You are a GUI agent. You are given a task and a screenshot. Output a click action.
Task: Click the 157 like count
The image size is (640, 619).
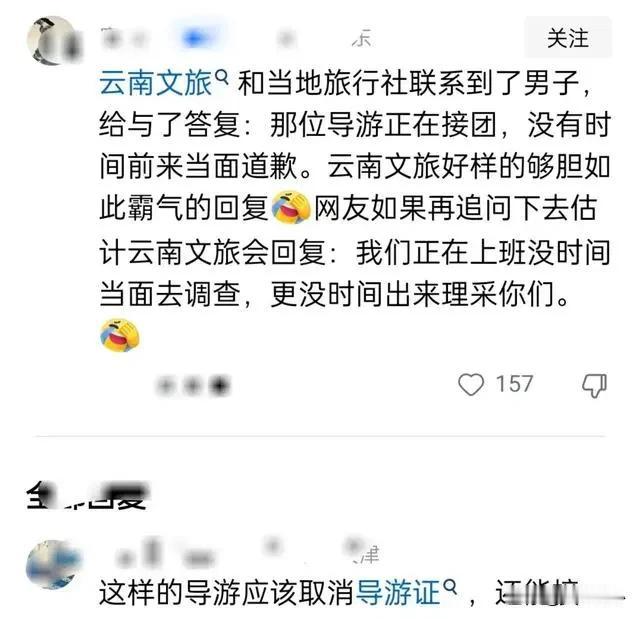(x=514, y=384)
